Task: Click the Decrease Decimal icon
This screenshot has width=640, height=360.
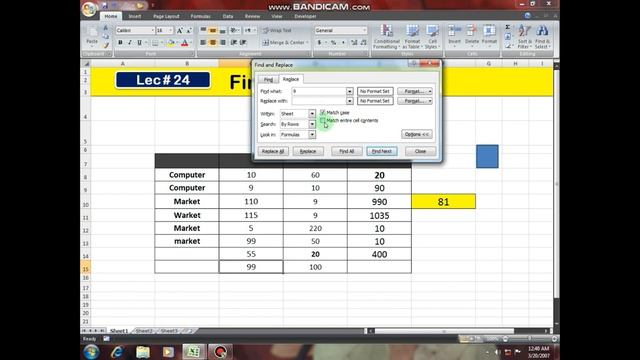Action: click(363, 42)
